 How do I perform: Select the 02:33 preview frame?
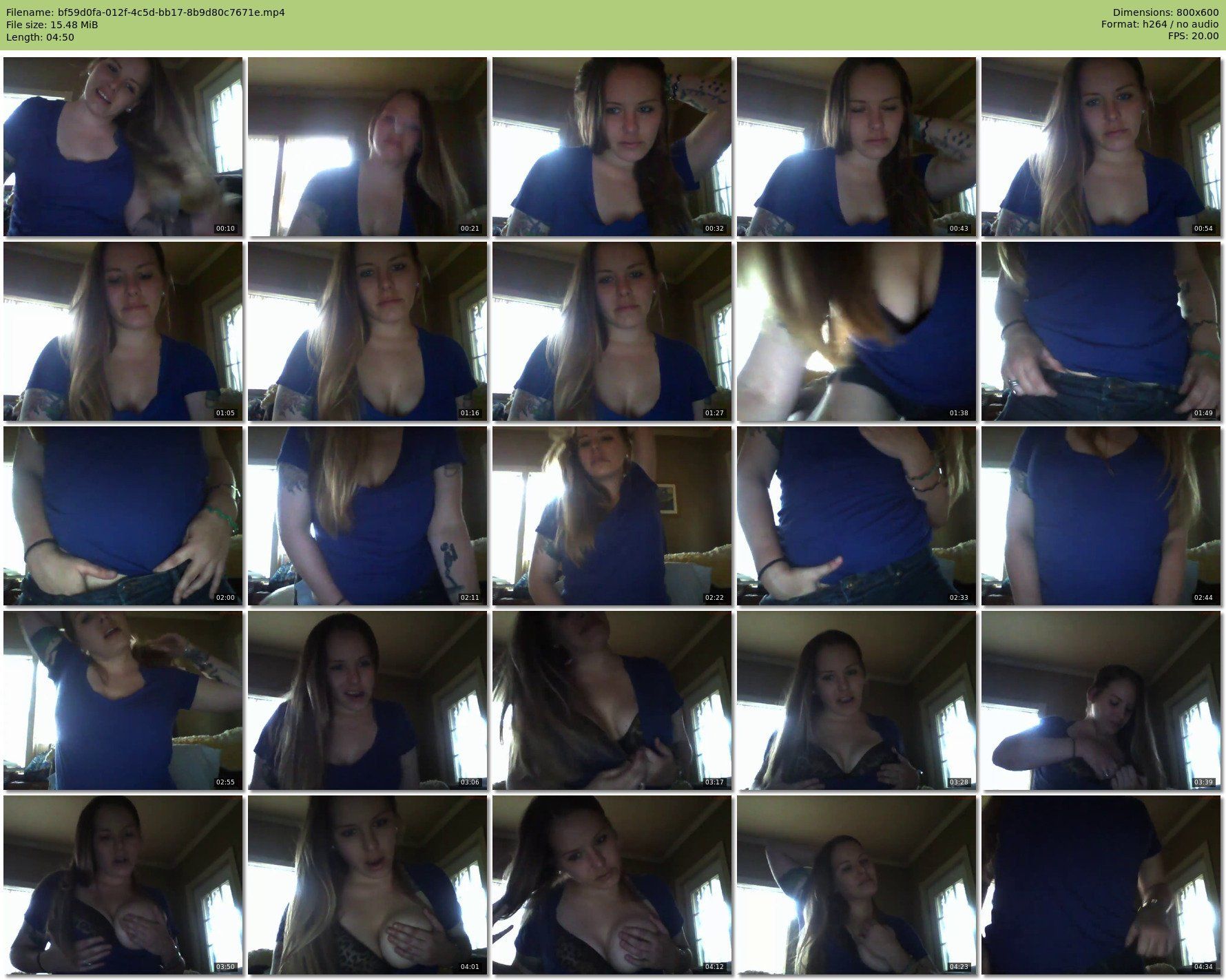pos(856,516)
